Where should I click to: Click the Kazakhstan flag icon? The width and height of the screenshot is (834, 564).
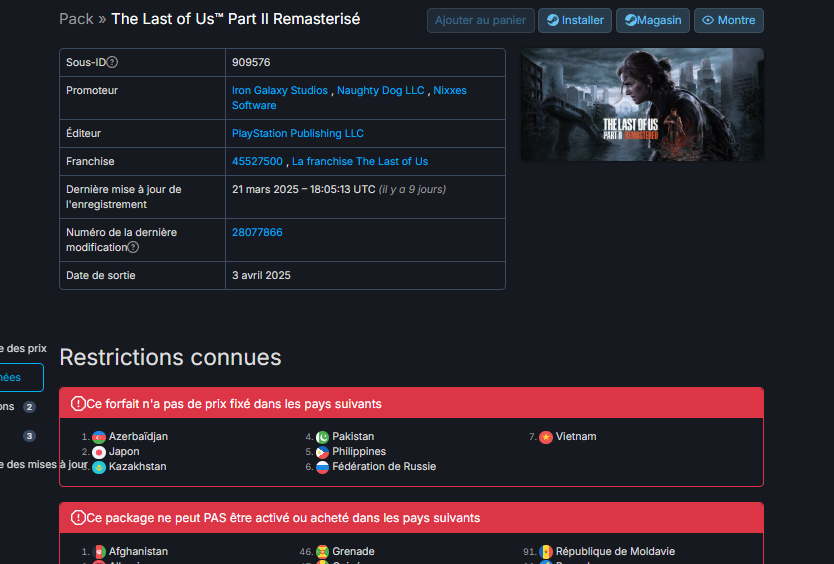pos(99,467)
